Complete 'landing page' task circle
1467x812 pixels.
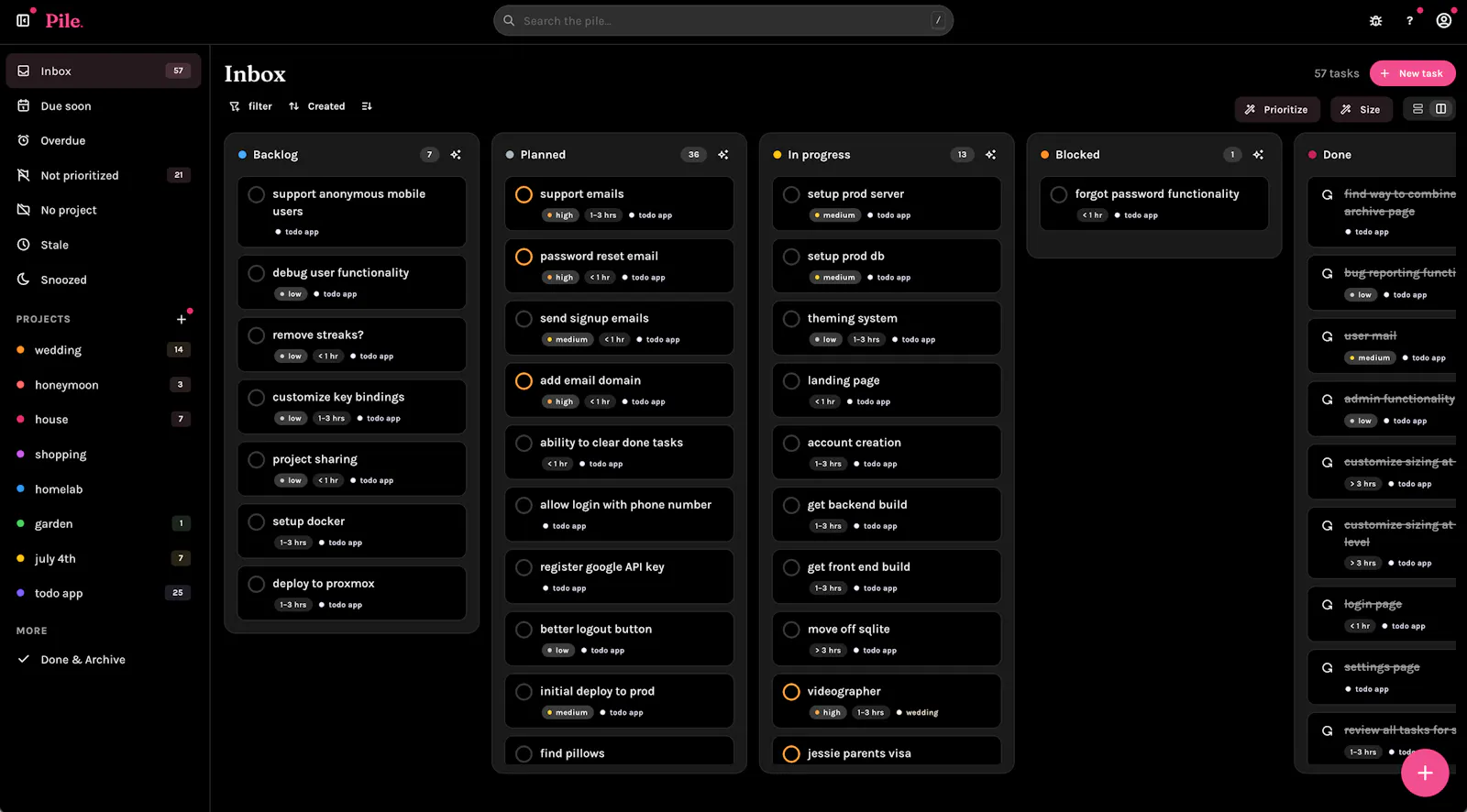point(791,380)
